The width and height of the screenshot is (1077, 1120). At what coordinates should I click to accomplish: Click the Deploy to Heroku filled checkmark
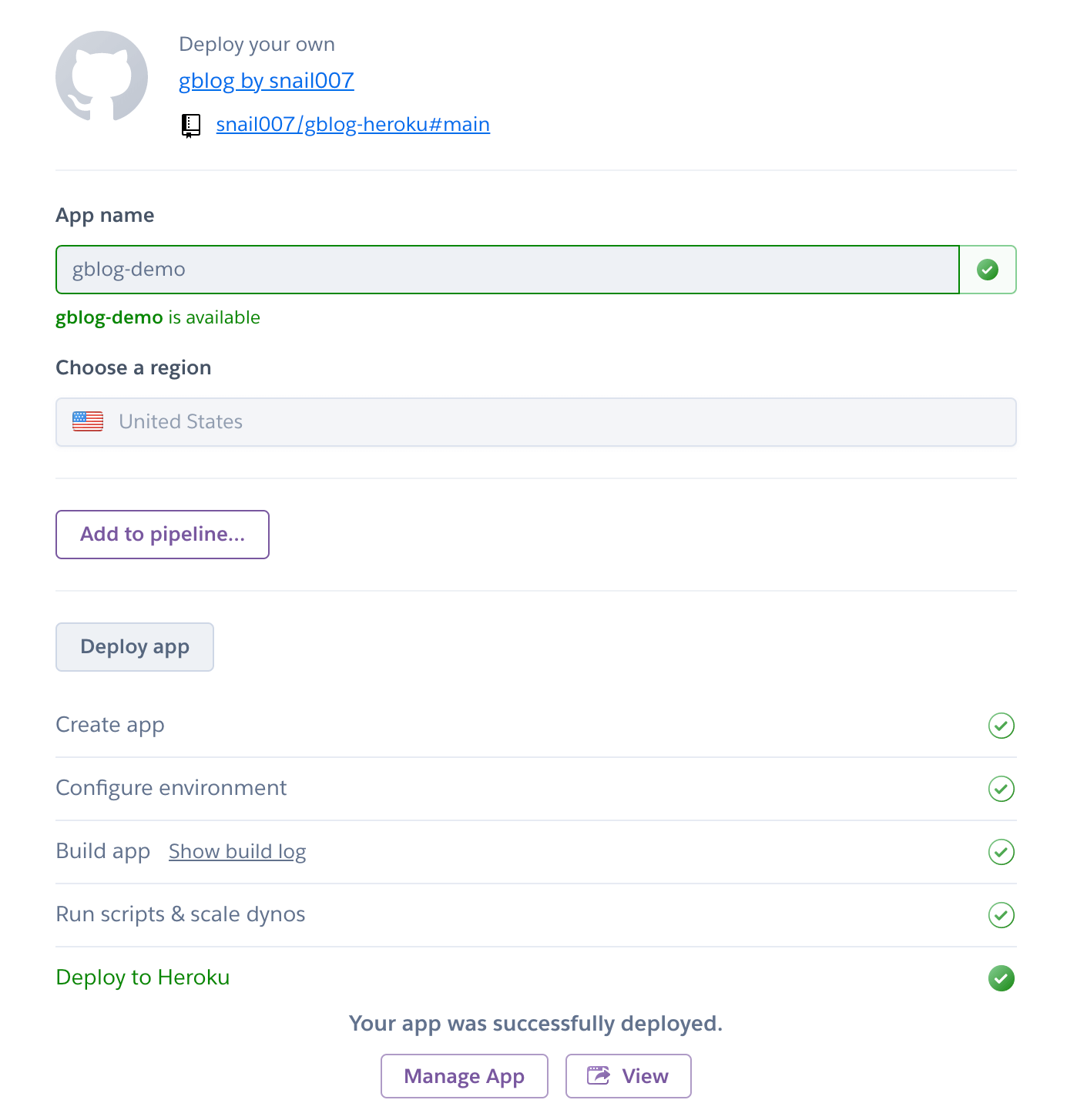[1001, 978]
